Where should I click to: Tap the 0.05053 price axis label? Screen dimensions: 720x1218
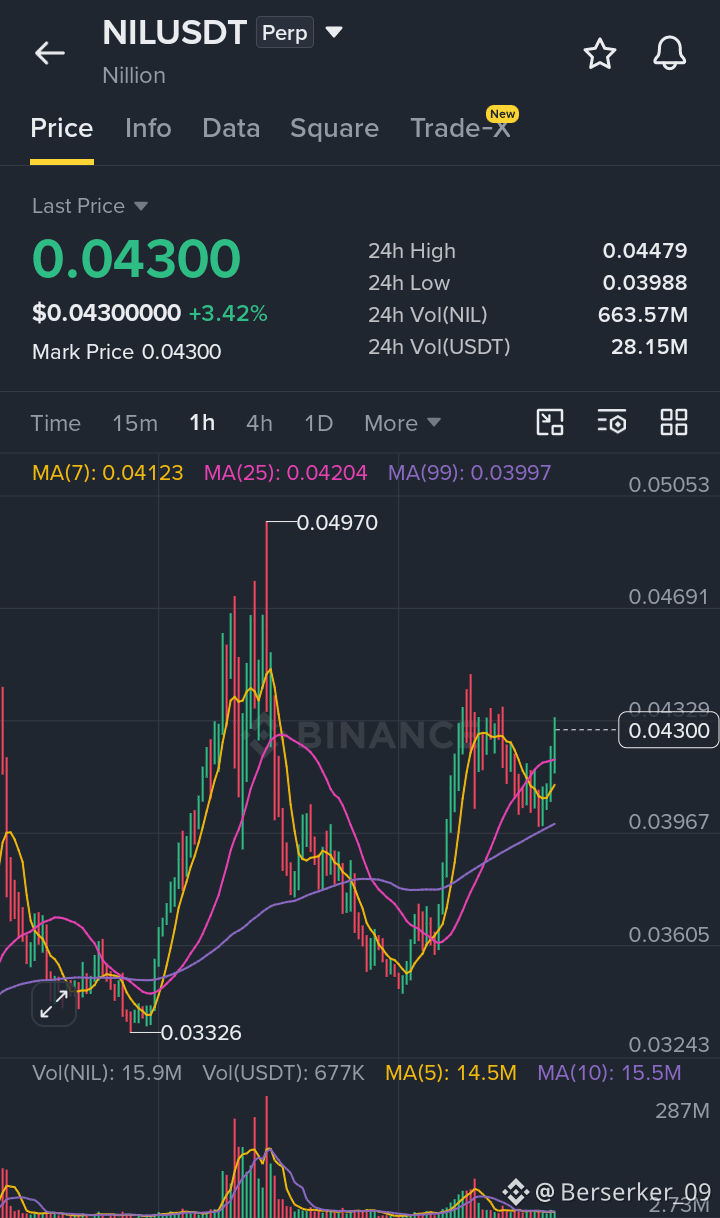(669, 485)
